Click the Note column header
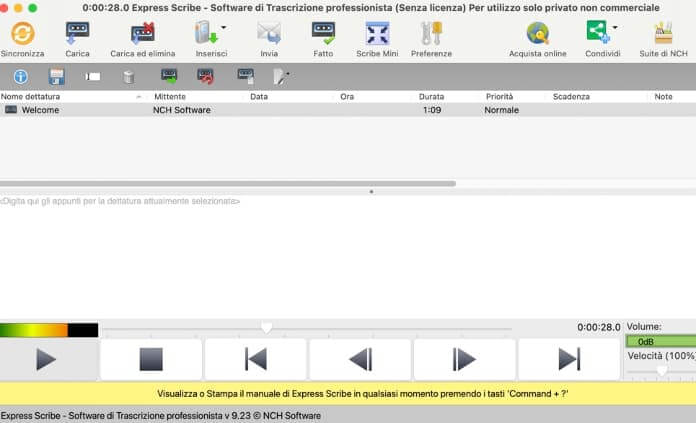The image size is (696, 423). (x=663, y=96)
